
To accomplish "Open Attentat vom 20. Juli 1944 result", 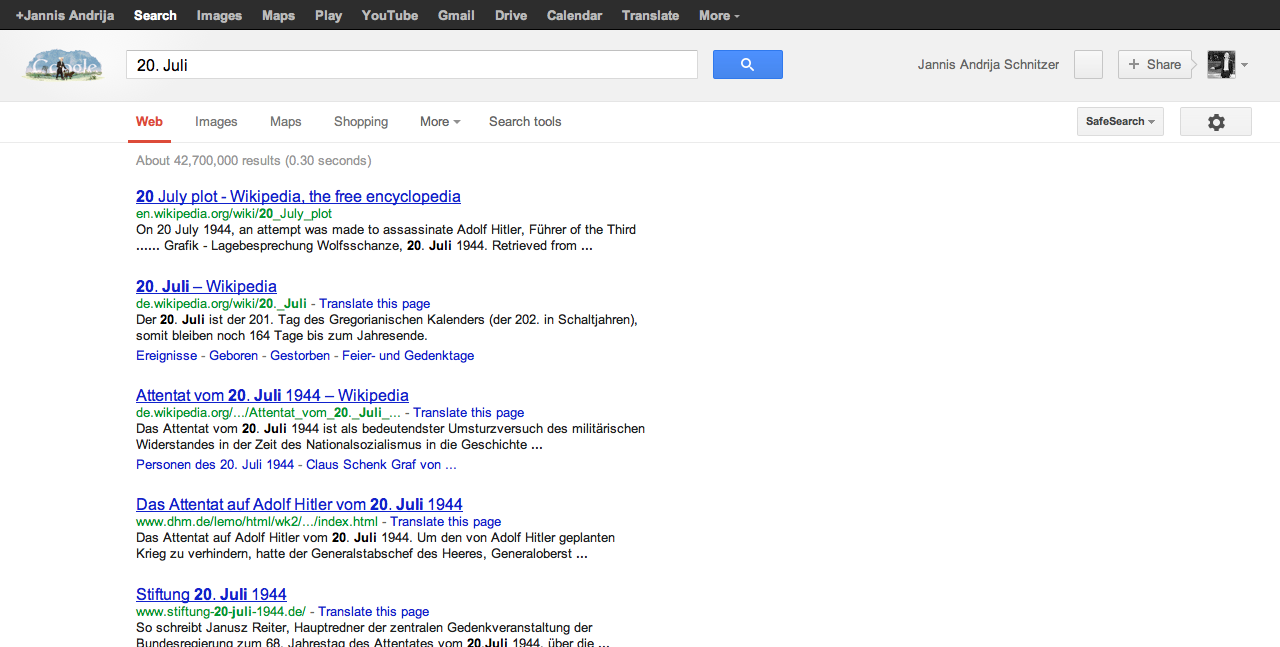I will pos(272,395).
